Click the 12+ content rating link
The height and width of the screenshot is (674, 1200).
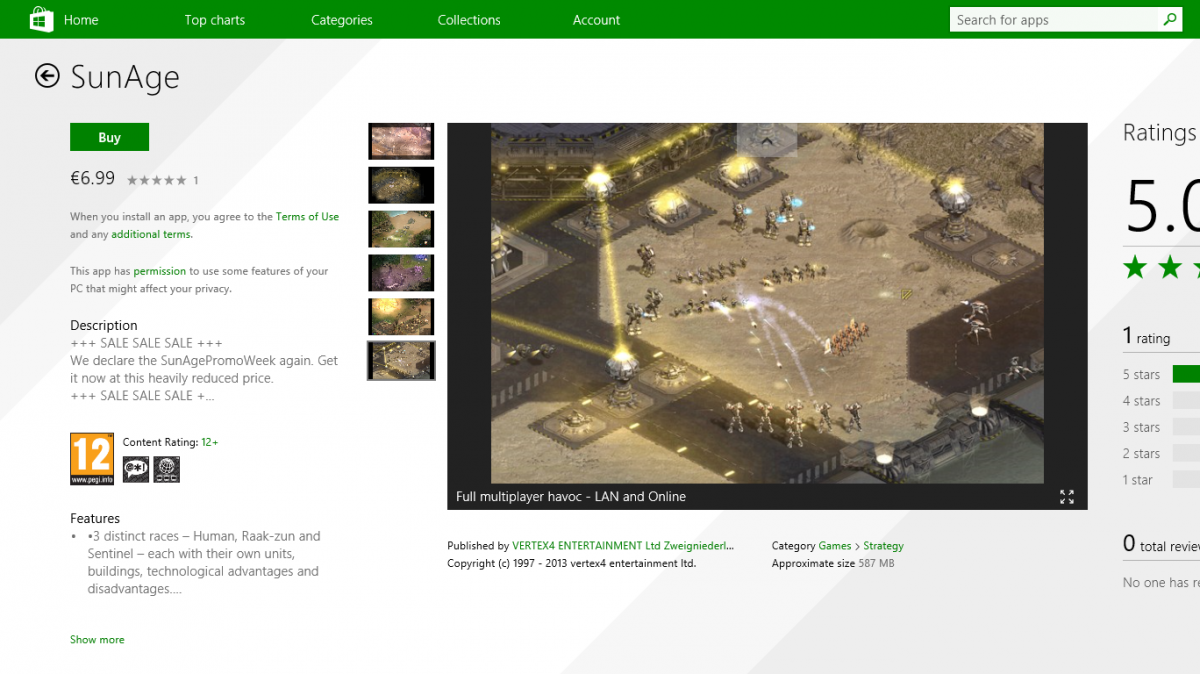[x=210, y=442]
